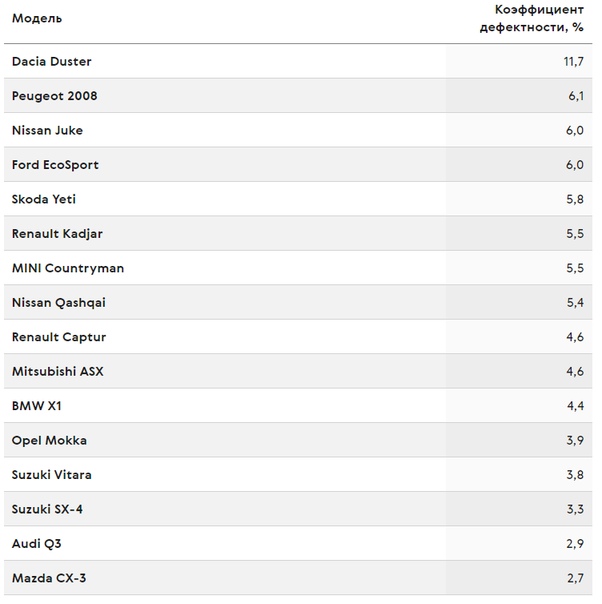
Task: Click the Модель column header
Action: click(x=37, y=18)
